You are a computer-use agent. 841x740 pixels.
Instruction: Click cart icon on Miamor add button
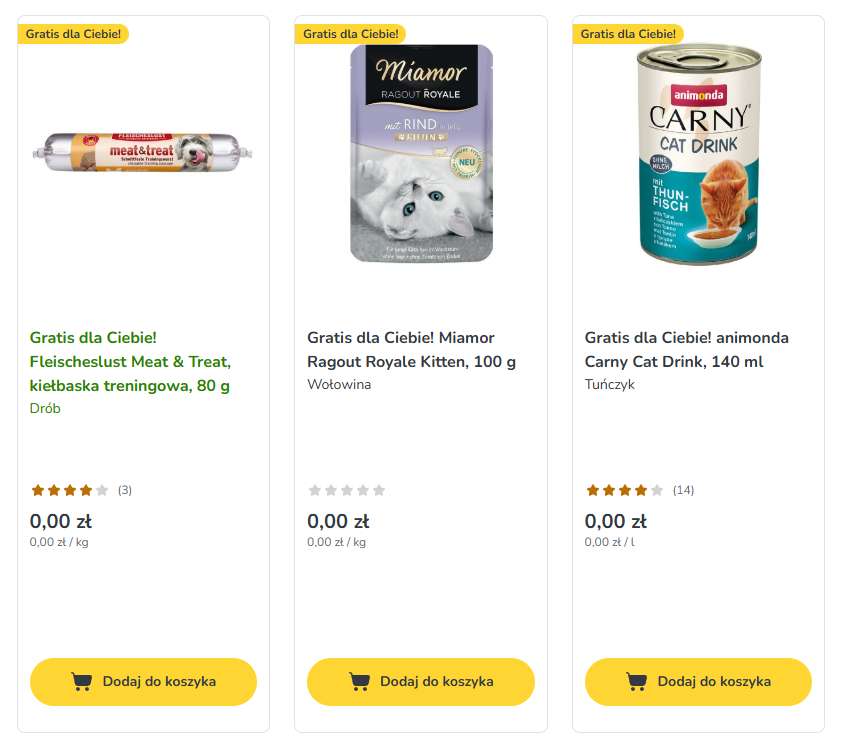[359, 682]
